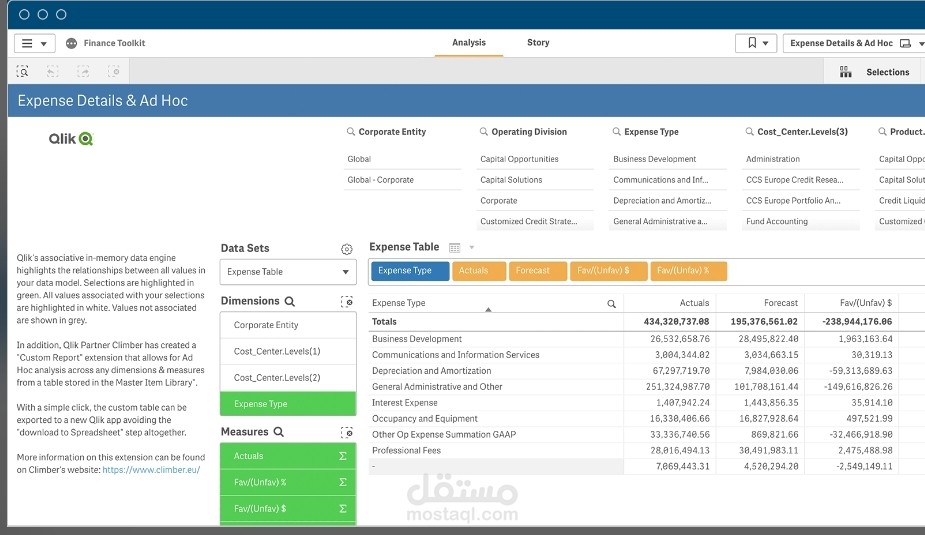Clear dimension selections icon
Viewport: 925px width, 535px height.
(347, 302)
